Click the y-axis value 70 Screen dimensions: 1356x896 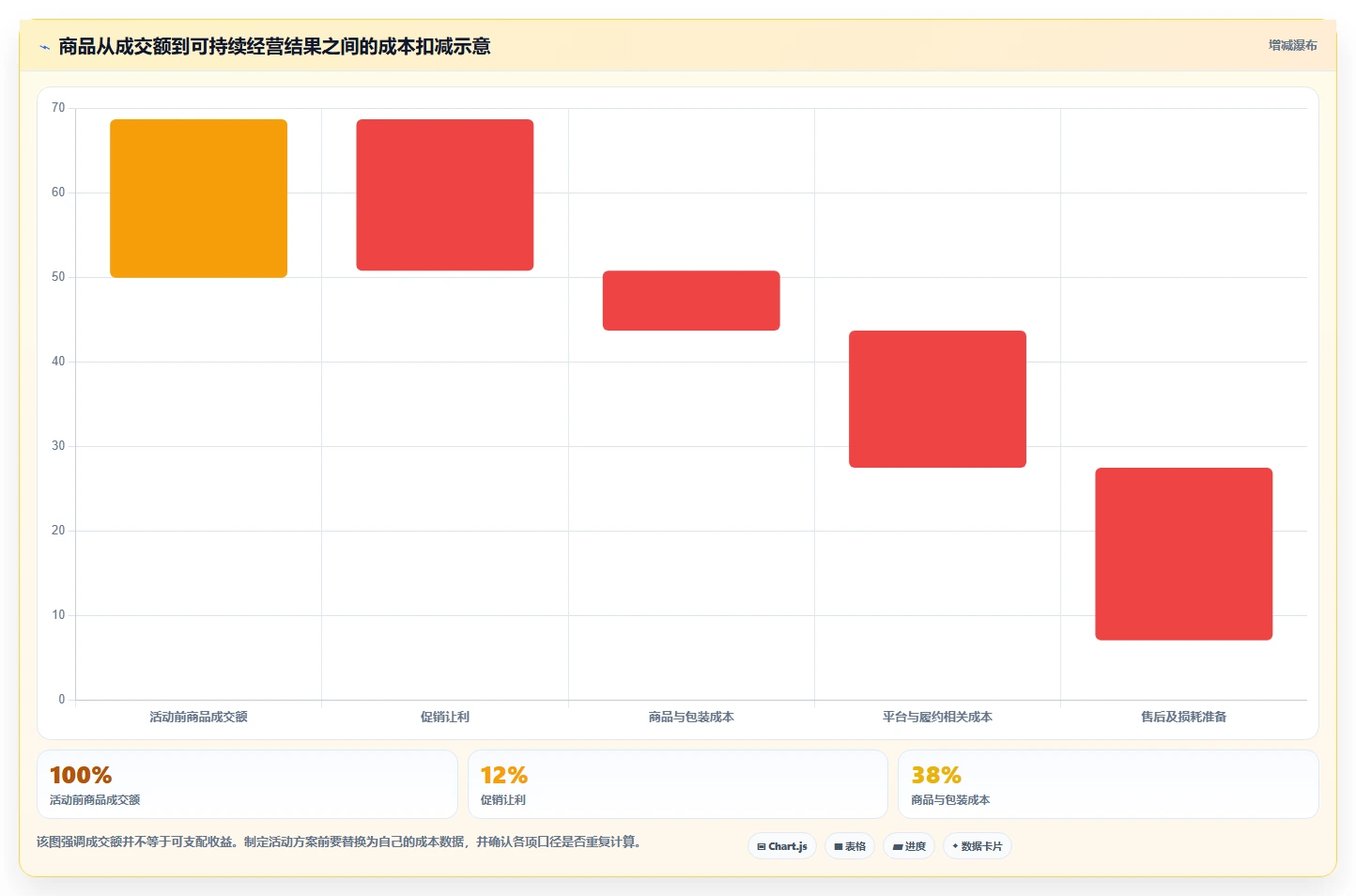(58, 108)
